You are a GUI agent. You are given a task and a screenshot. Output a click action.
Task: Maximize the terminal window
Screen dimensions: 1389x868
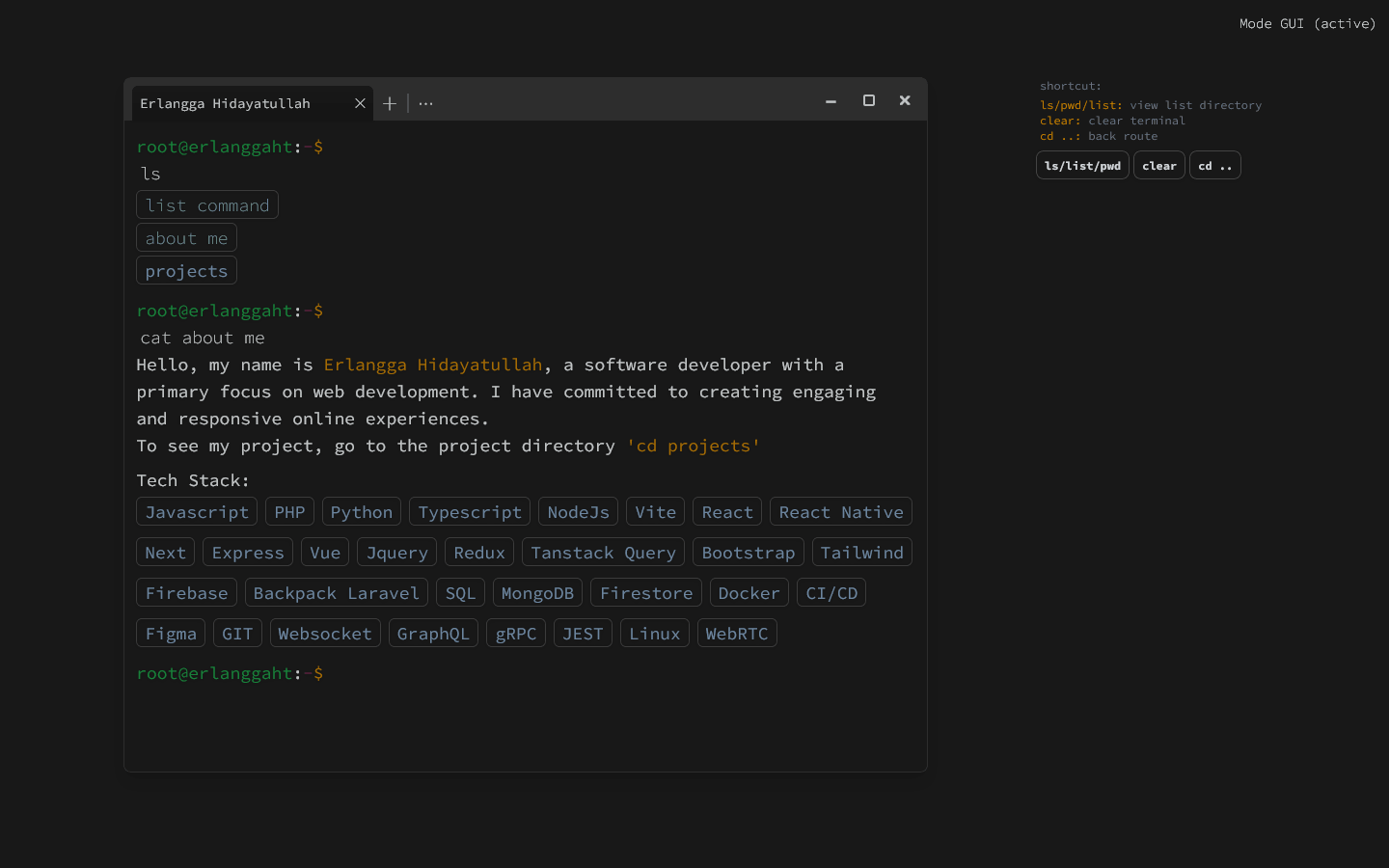click(869, 100)
